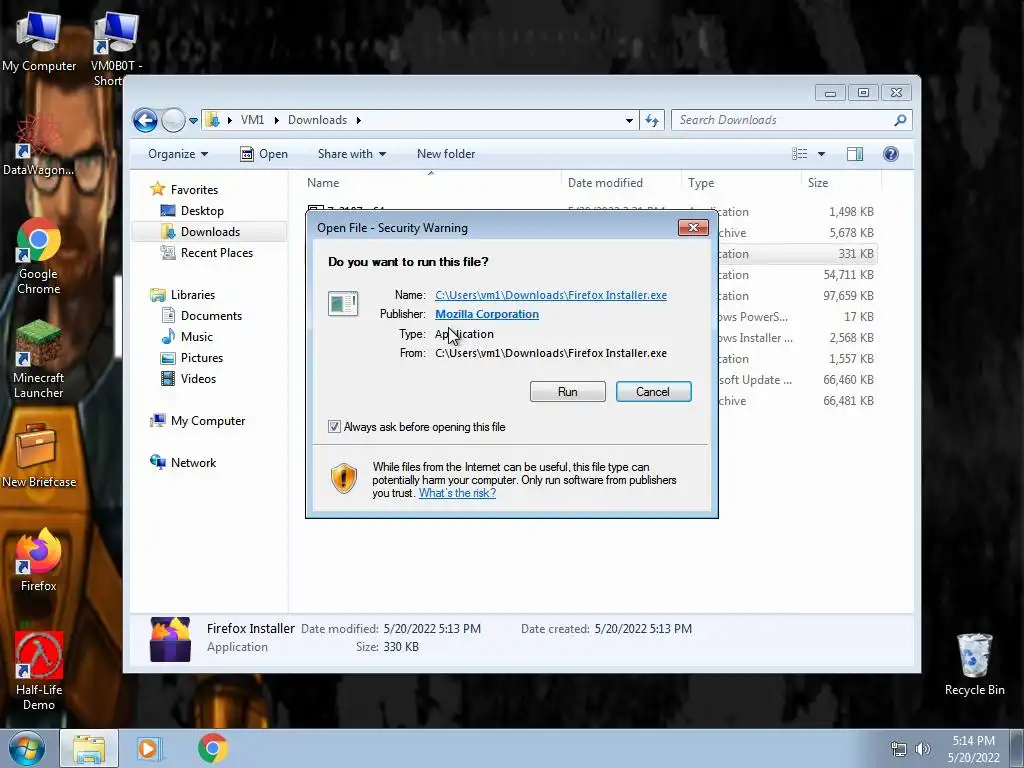Open recent pages dropdown beside forward button

click(193, 121)
